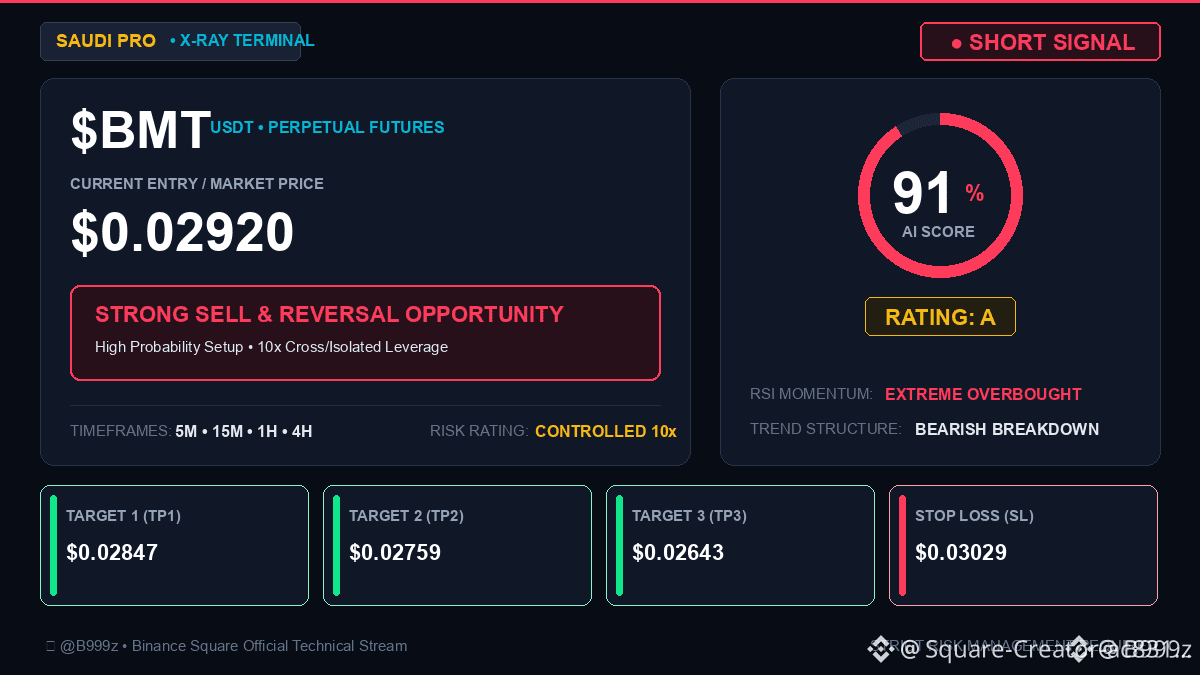Click the RATING: A badge

(940, 317)
